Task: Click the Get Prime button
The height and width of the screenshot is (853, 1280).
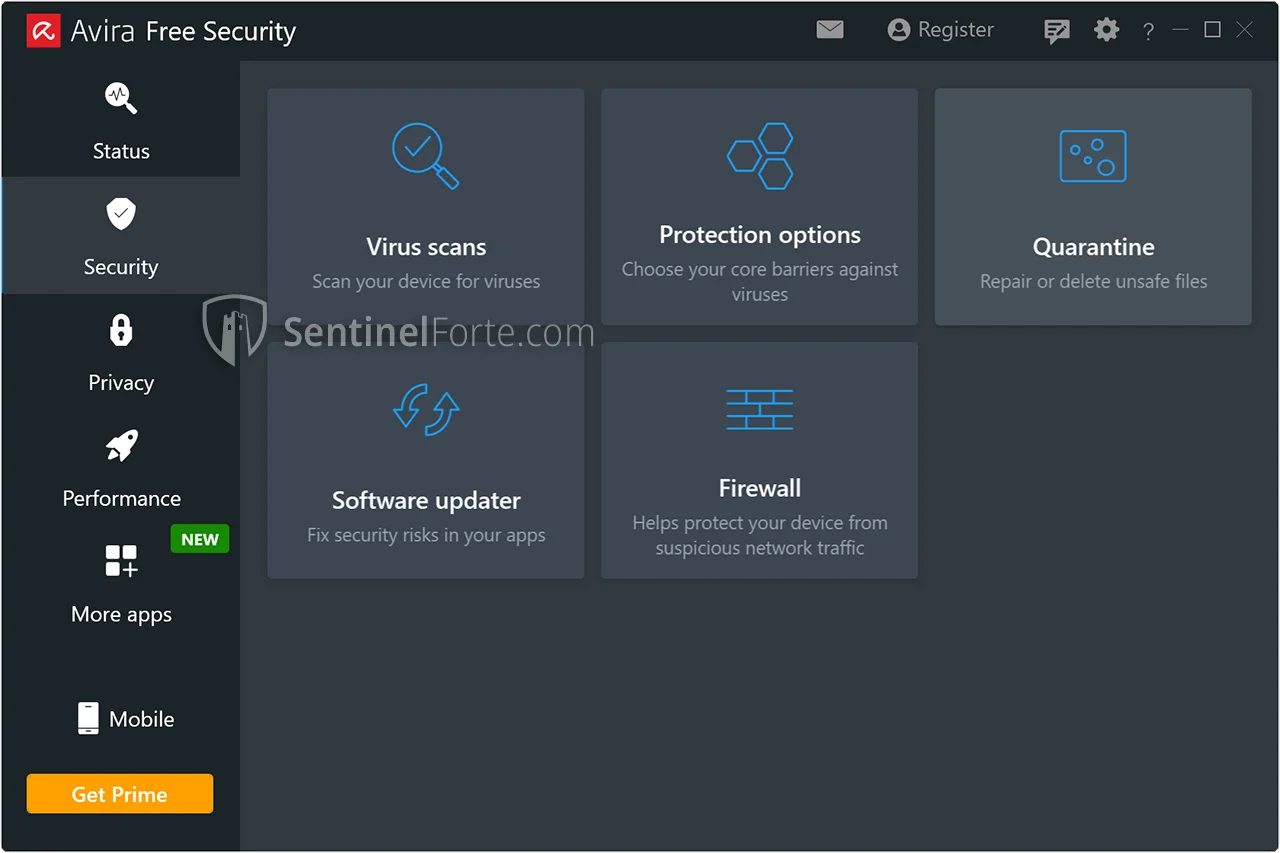Action: pos(120,794)
